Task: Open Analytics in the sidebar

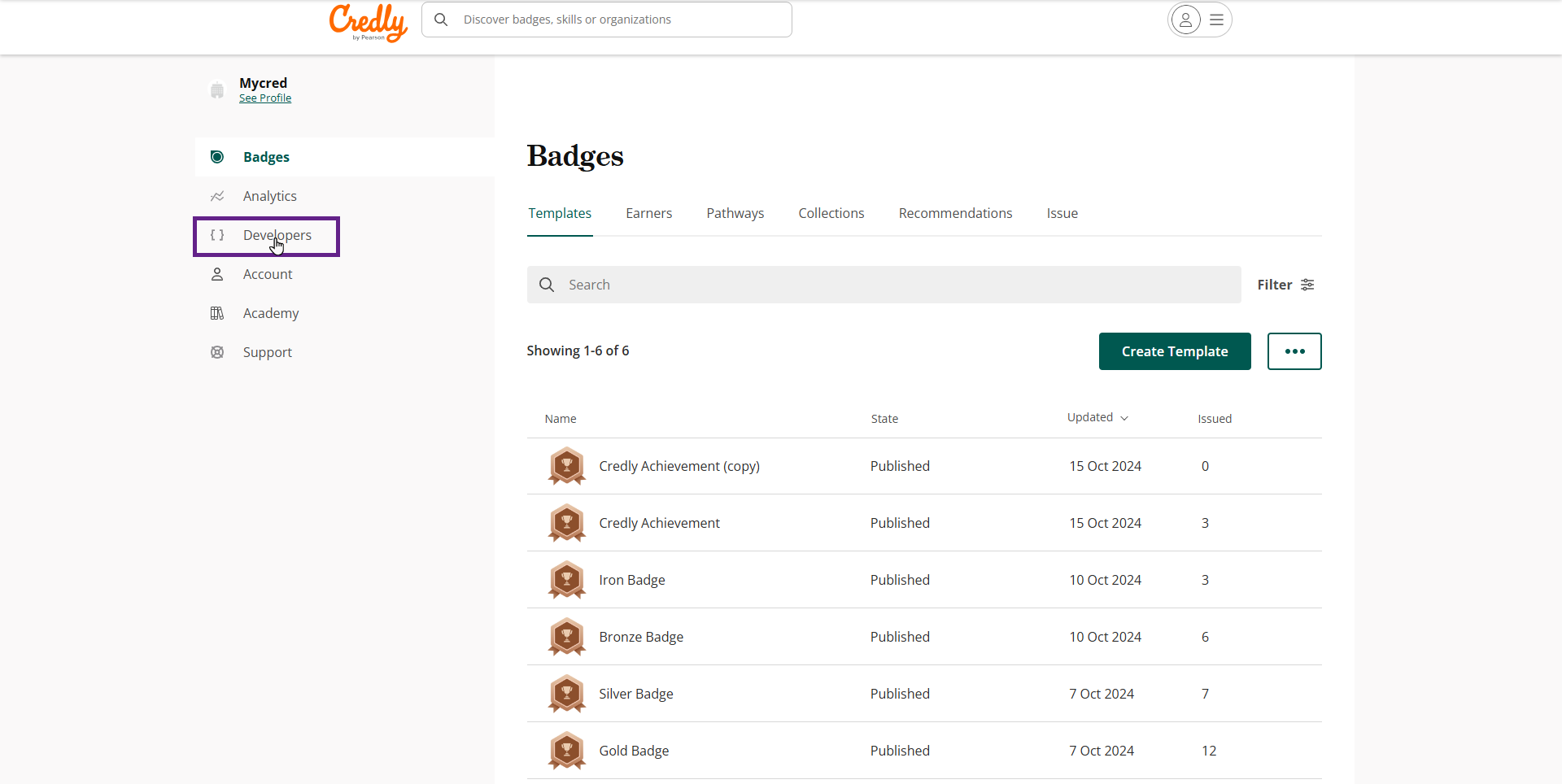Action: pyautogui.click(x=269, y=196)
